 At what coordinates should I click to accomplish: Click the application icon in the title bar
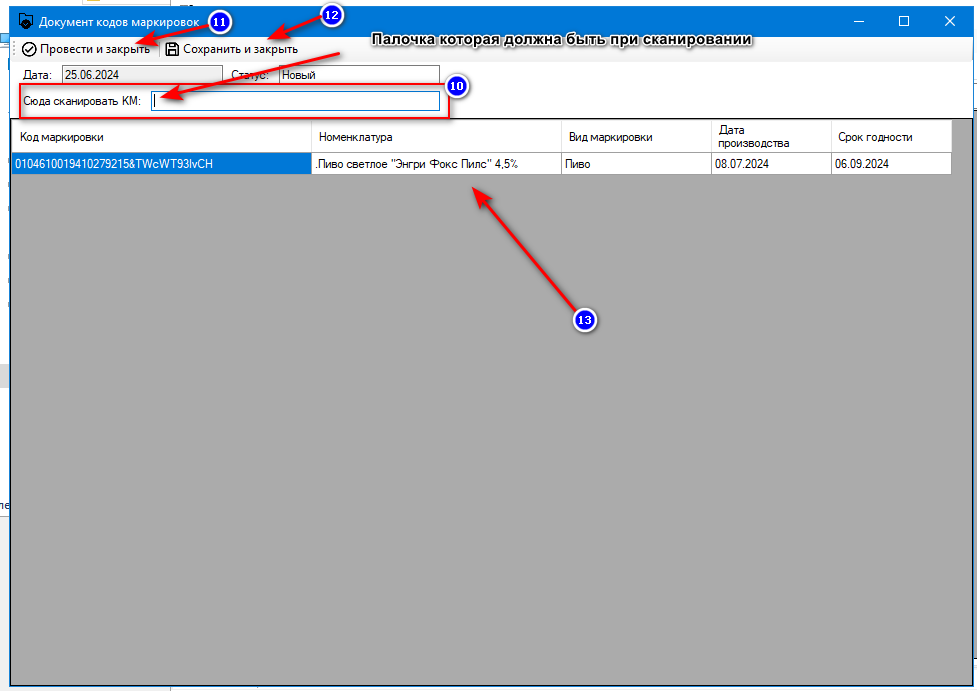click(x=26, y=20)
